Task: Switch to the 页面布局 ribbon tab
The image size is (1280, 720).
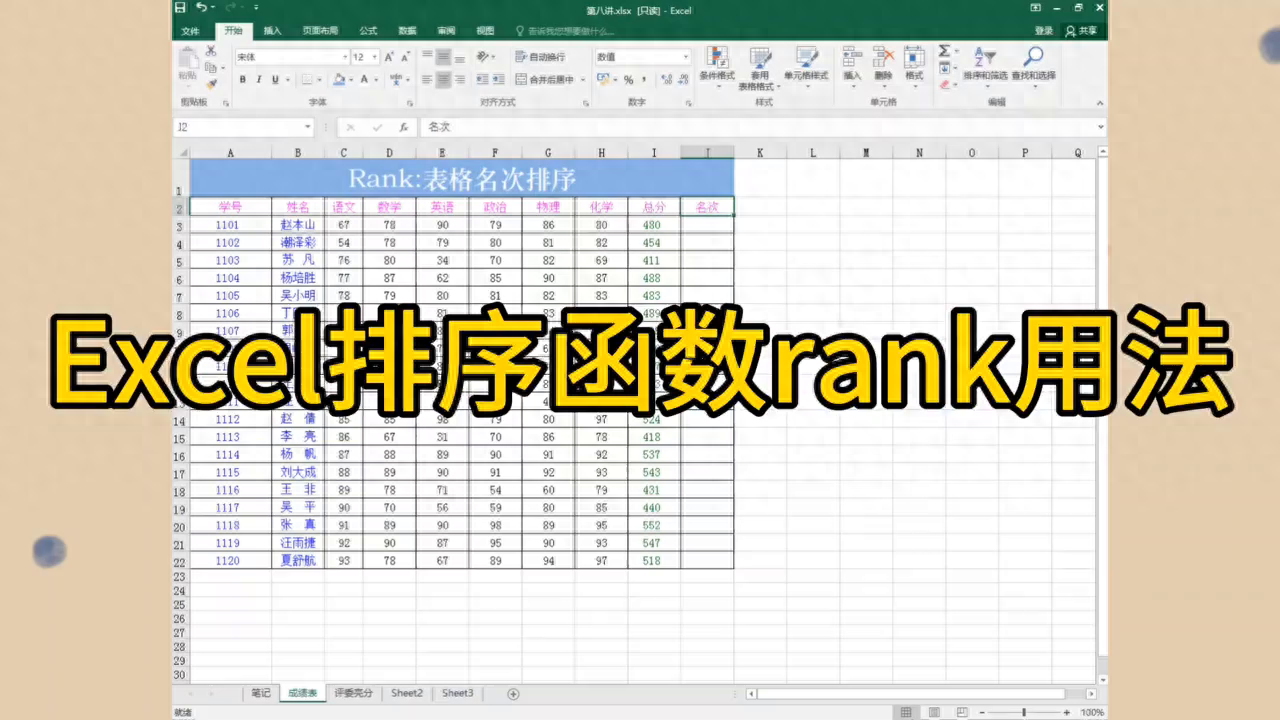Action: 320,31
